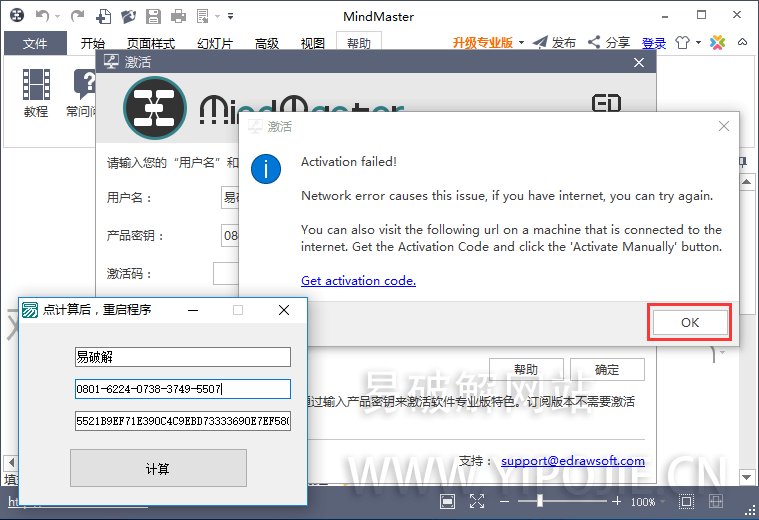This screenshot has height=520, width=759.
Task: Expand quick access toolbar customization arrow
Action: (x=231, y=16)
